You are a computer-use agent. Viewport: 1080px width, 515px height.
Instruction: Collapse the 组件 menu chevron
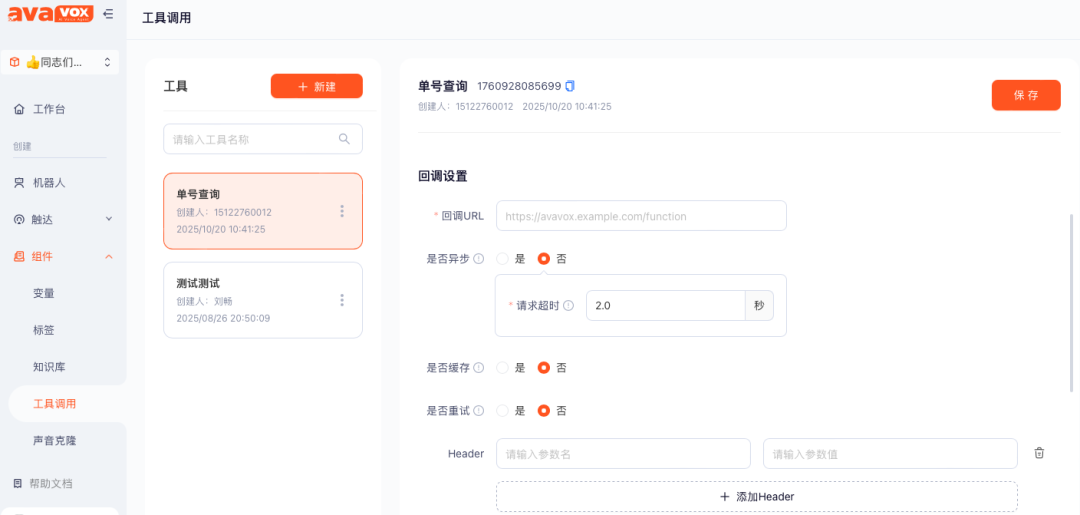(x=108, y=256)
